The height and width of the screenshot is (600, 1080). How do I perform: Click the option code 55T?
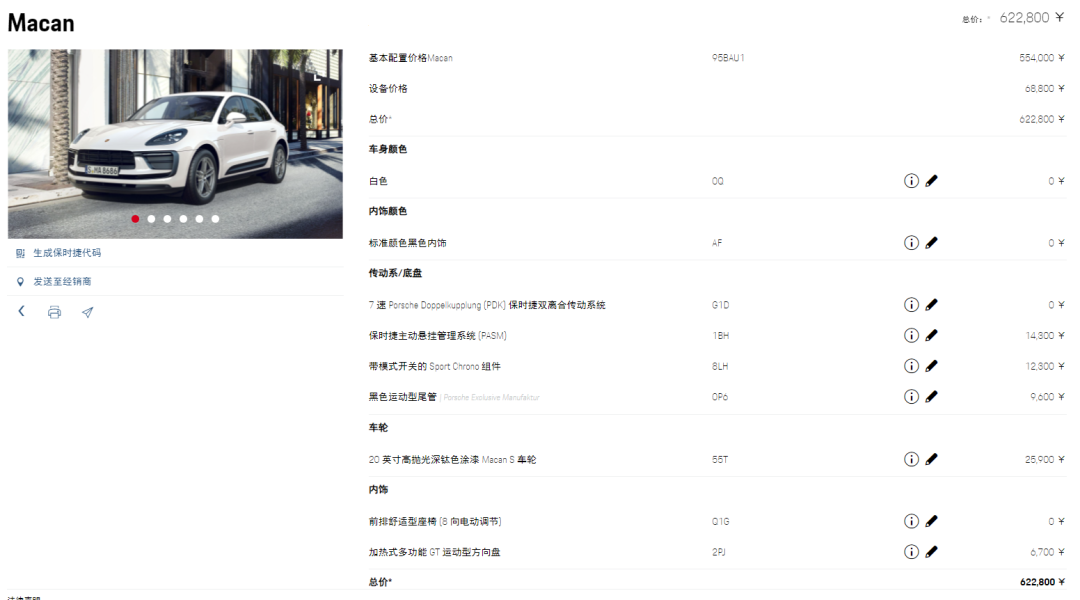720,459
